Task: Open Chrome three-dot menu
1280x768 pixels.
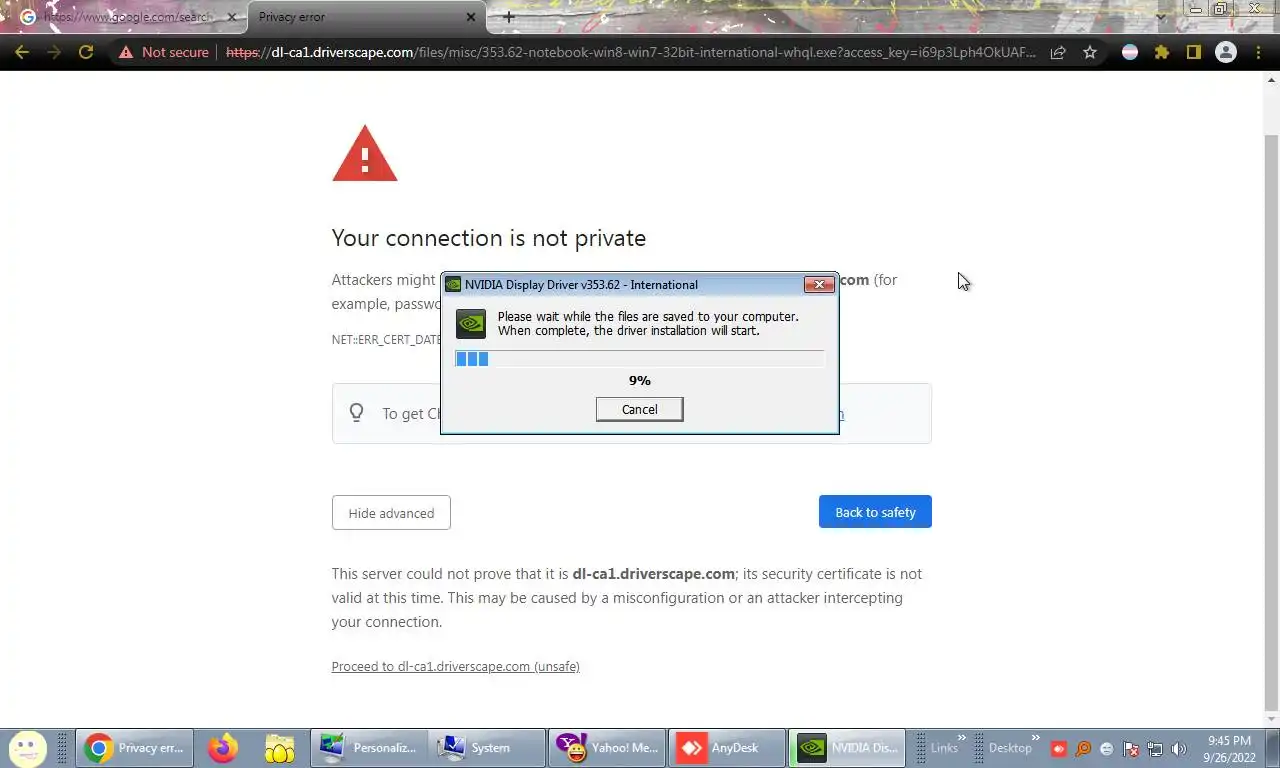Action: [x=1258, y=52]
